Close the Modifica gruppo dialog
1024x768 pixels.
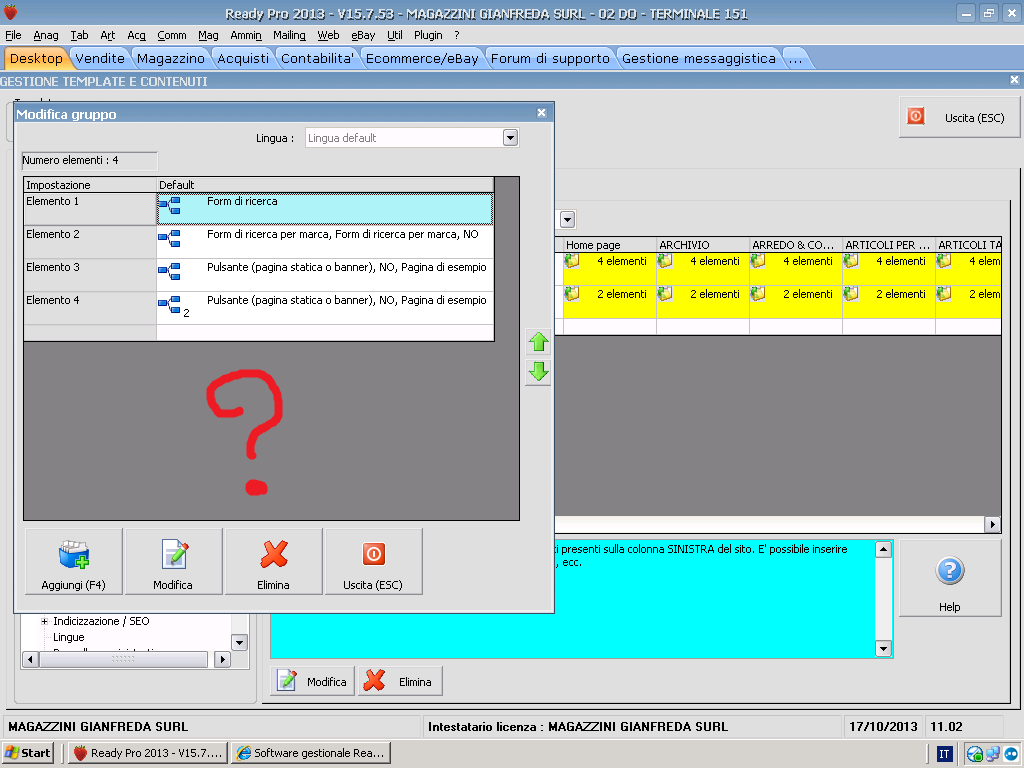(541, 113)
